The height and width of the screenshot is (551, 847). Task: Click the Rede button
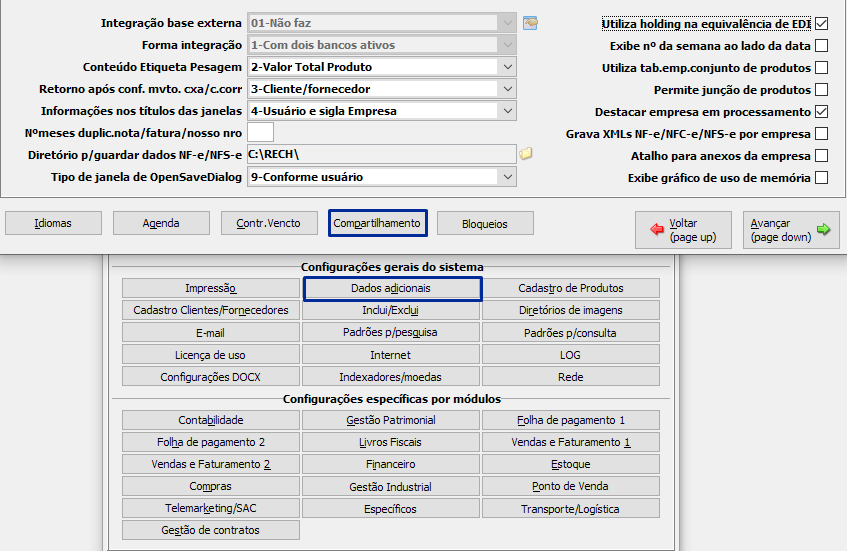point(571,377)
